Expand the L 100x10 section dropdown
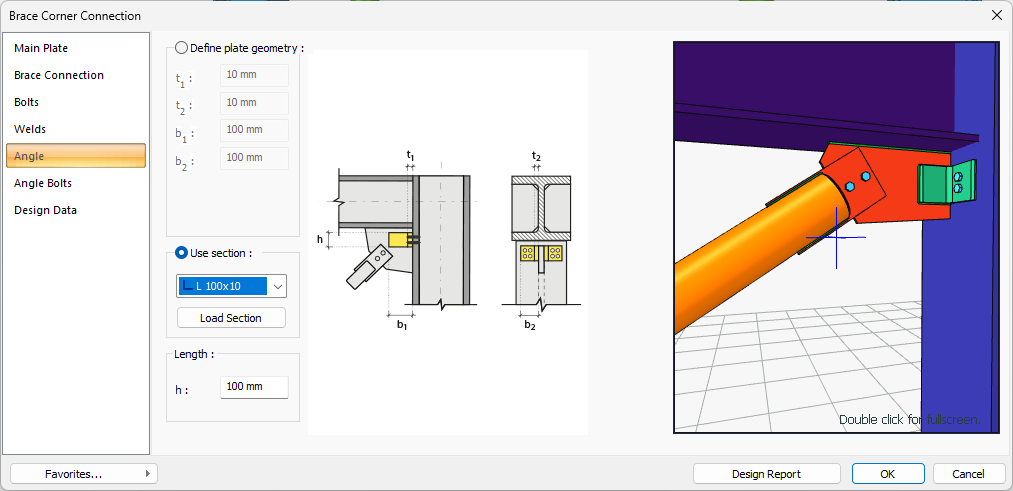This screenshot has height=491, width=1013. tap(278, 287)
